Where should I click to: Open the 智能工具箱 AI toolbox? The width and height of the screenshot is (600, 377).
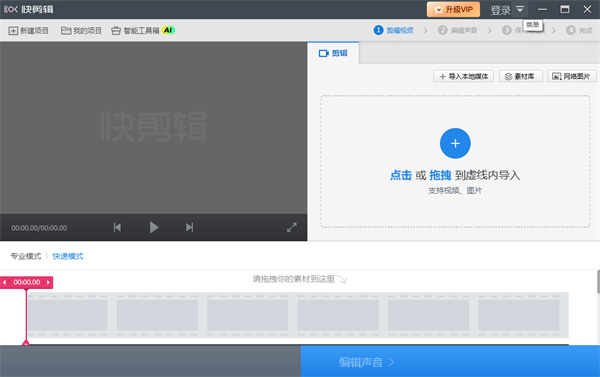[x=143, y=31]
